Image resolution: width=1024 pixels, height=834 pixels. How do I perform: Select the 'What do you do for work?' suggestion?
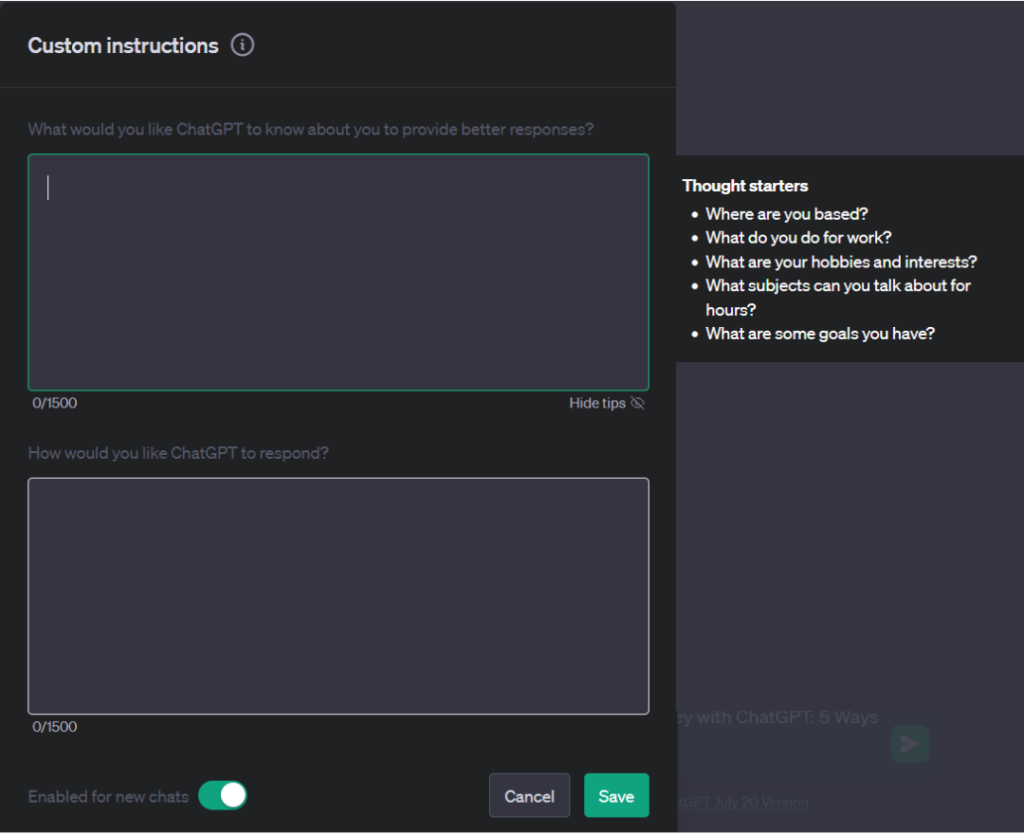pos(798,238)
